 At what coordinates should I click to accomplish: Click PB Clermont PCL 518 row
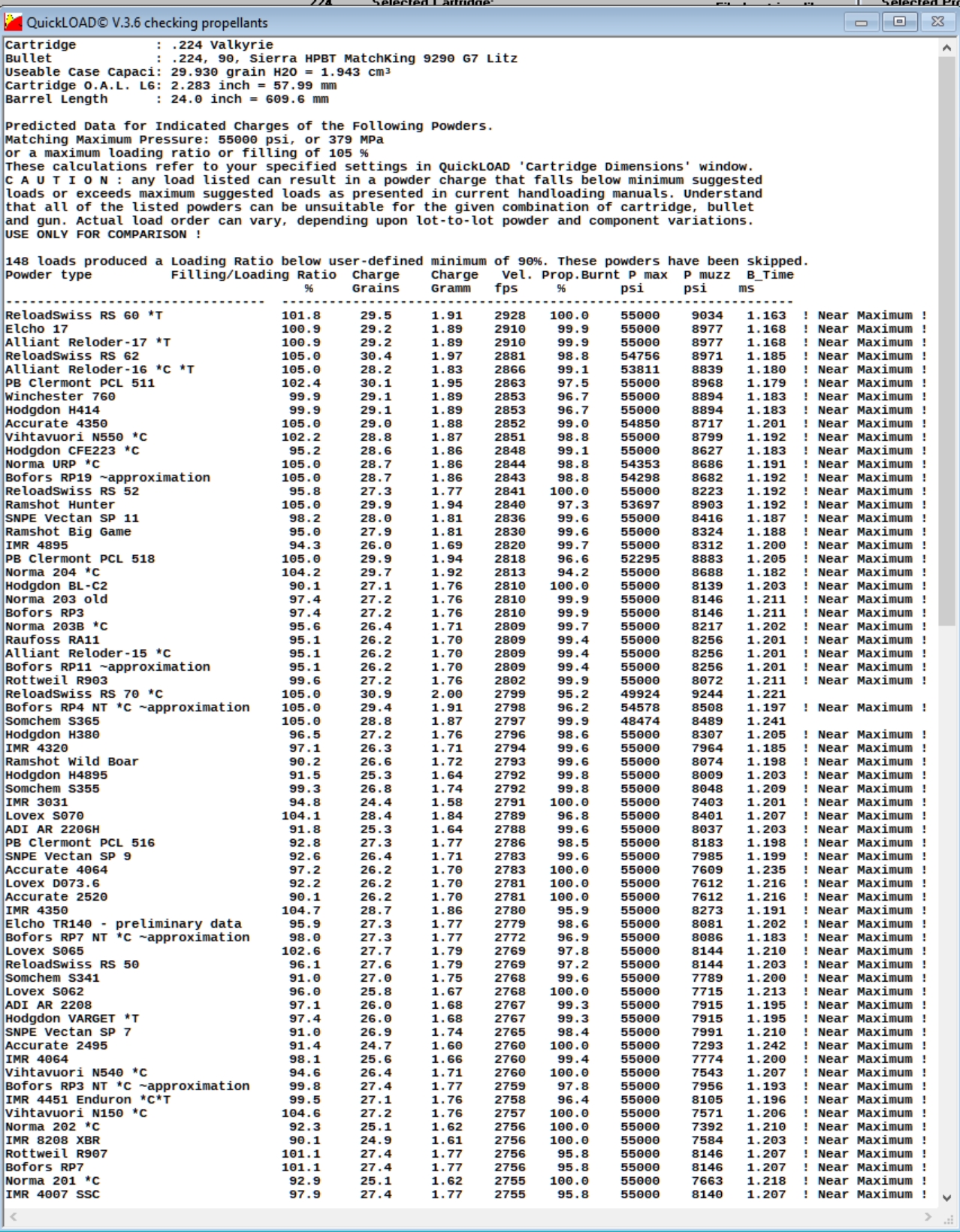pyautogui.click(x=466, y=559)
